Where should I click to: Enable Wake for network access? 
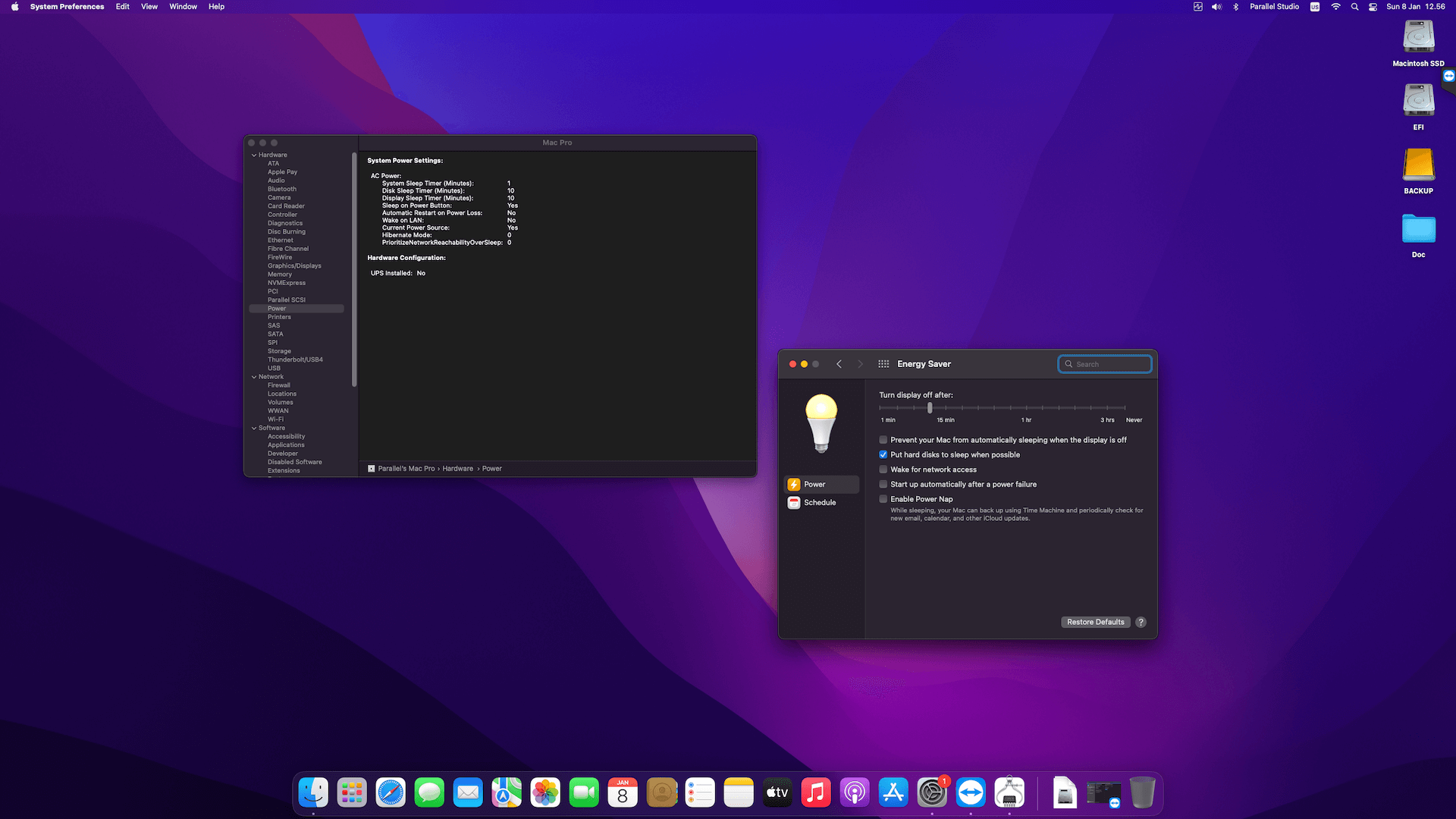click(883, 469)
